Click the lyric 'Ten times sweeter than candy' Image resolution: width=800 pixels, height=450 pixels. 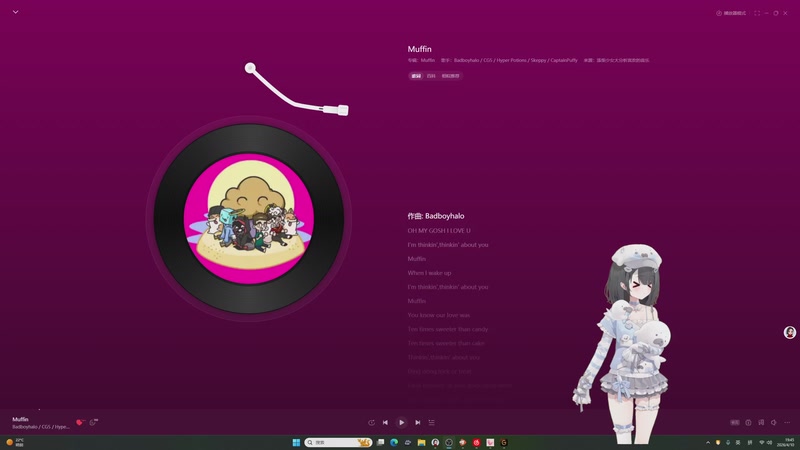[x=447, y=329]
